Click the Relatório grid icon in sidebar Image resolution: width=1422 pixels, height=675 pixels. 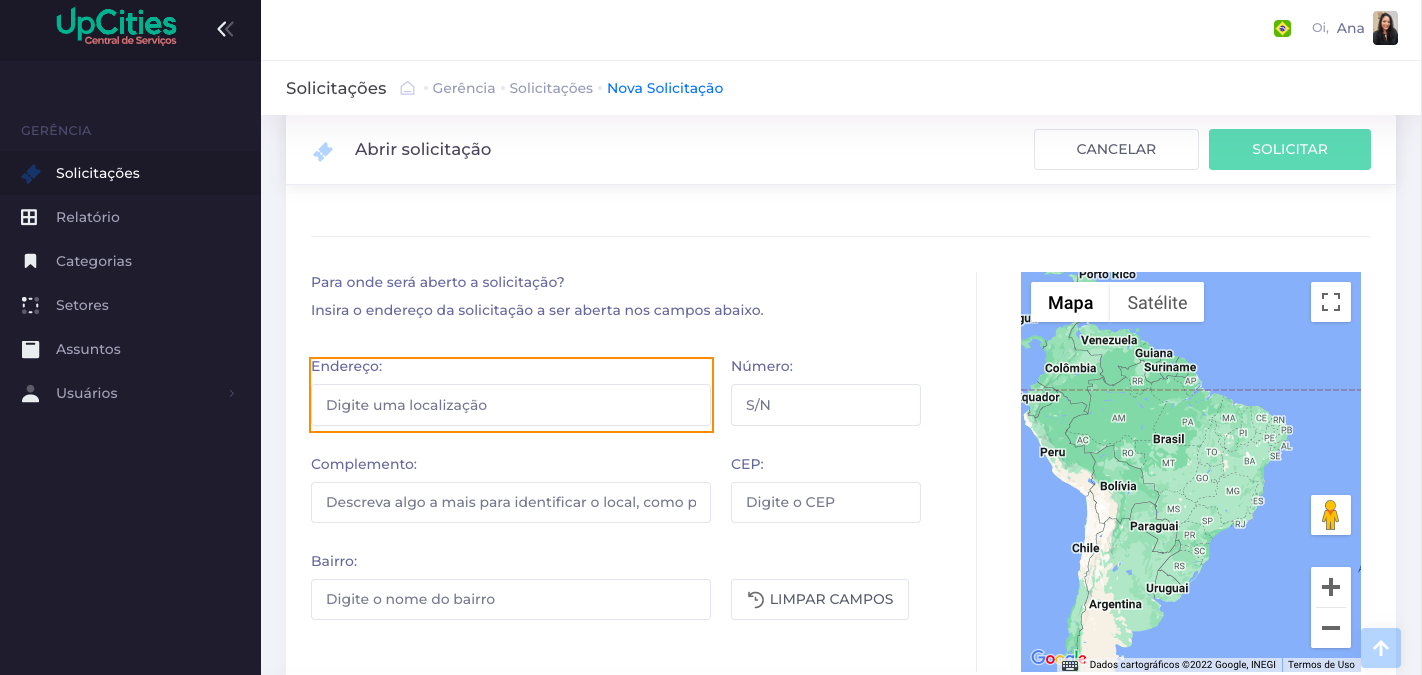point(30,217)
